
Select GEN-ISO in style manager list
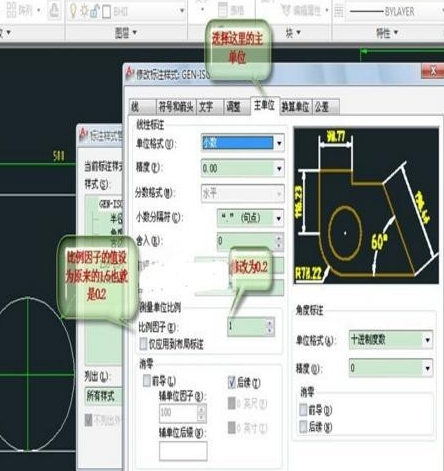[111, 204]
